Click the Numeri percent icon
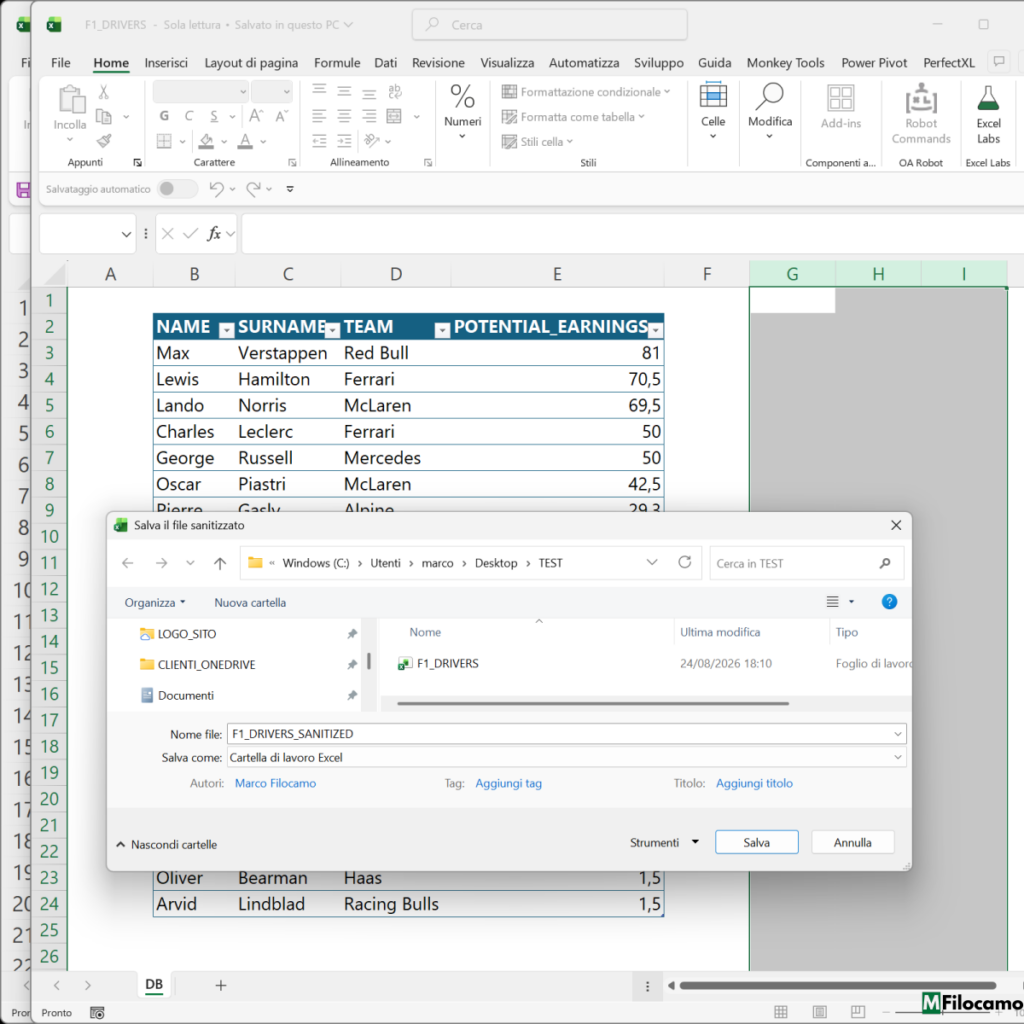 [462, 97]
